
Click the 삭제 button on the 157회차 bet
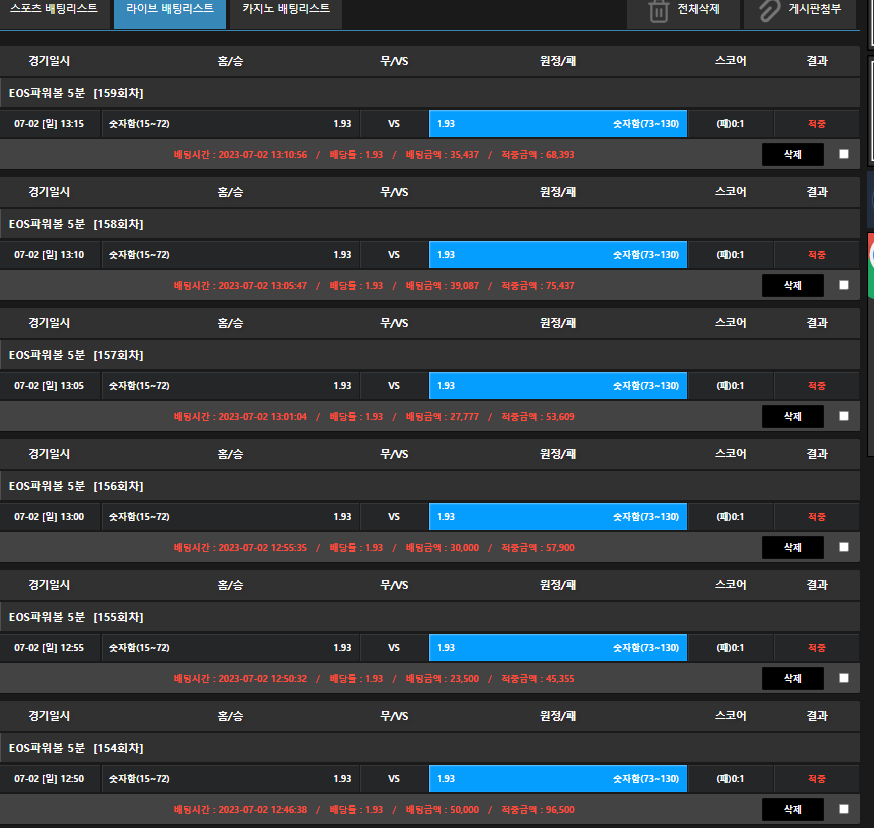point(792,416)
